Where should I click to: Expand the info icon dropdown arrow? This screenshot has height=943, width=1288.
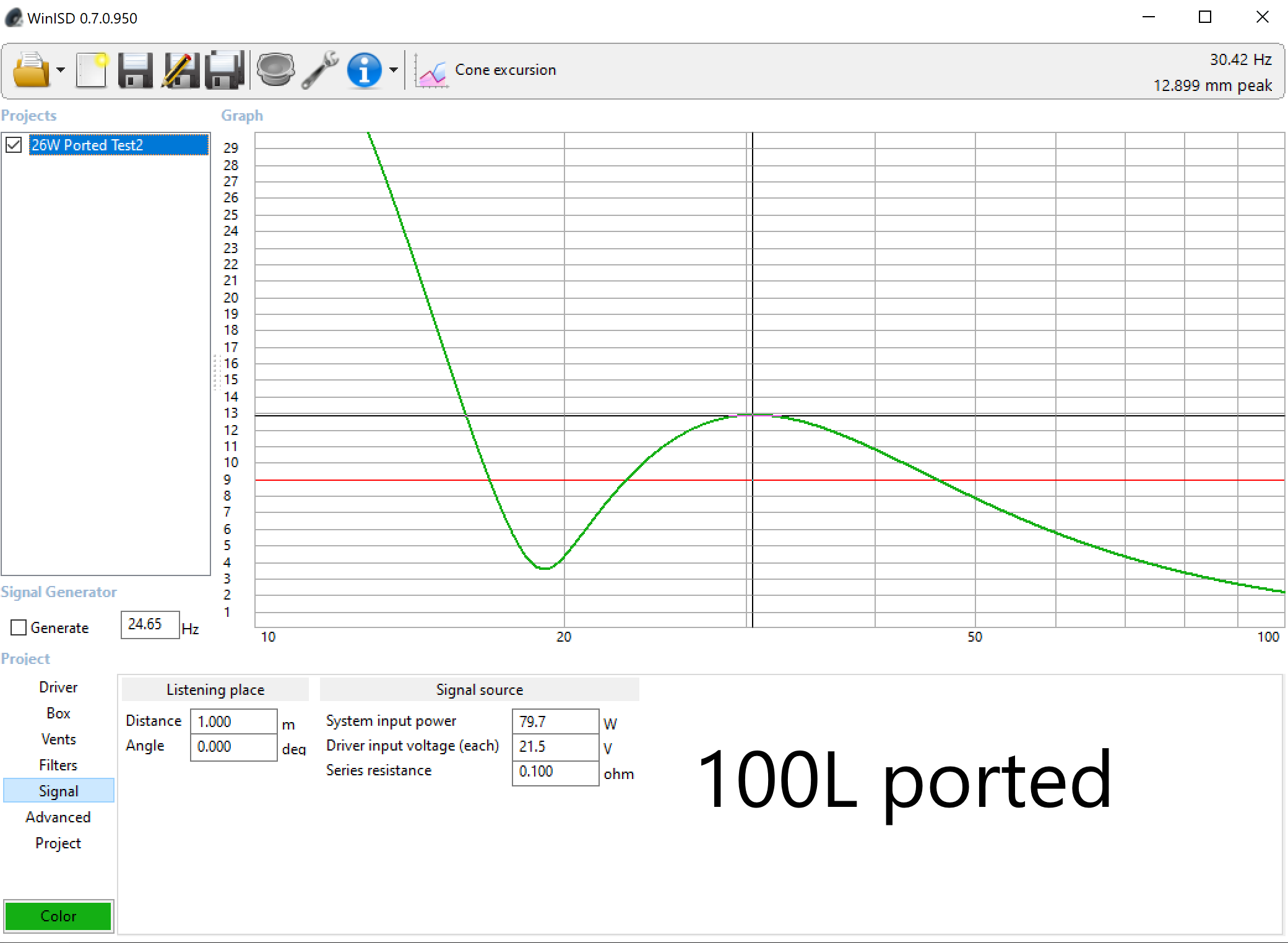click(394, 70)
